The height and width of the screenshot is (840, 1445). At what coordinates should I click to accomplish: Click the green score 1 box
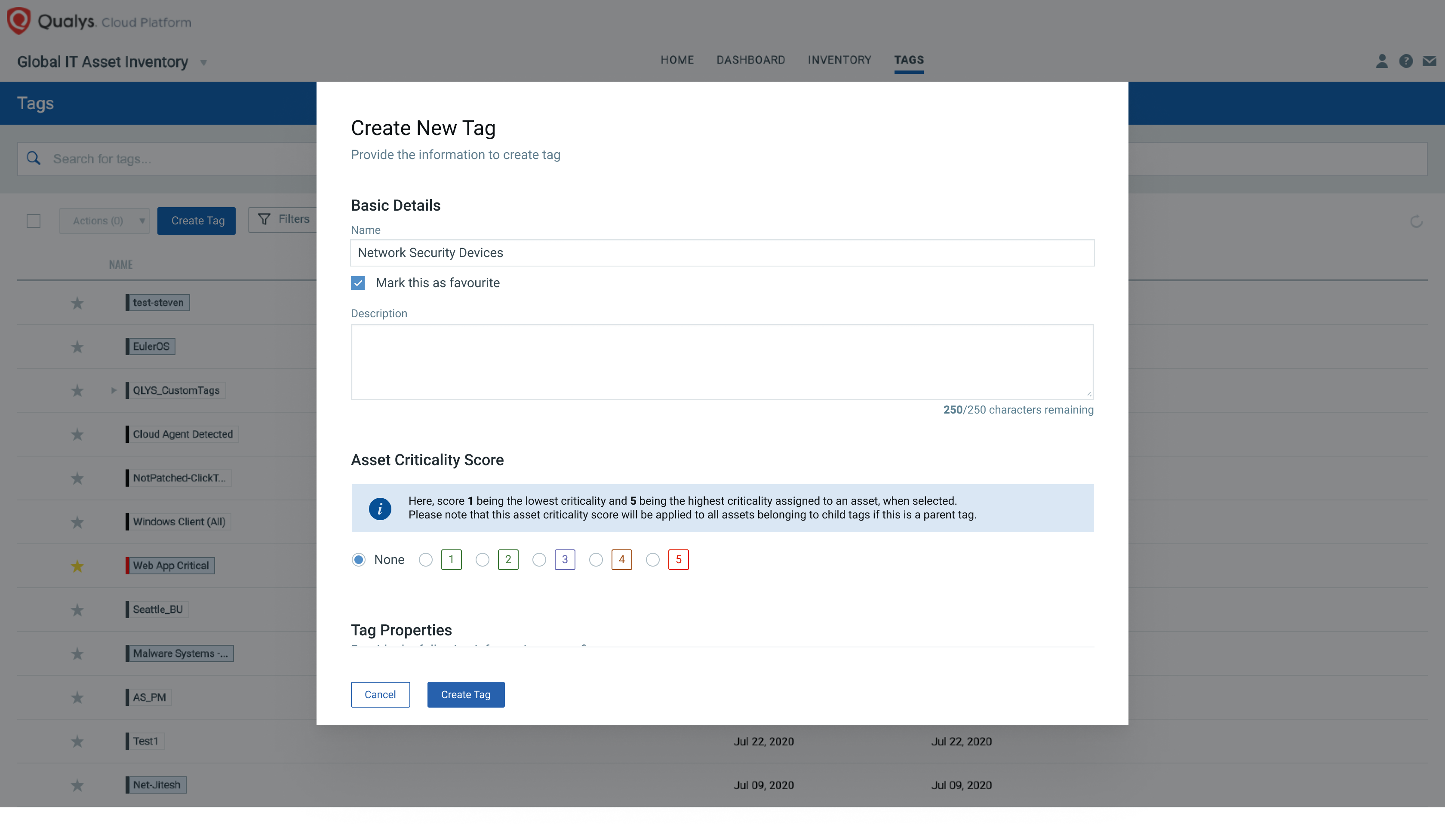click(451, 559)
